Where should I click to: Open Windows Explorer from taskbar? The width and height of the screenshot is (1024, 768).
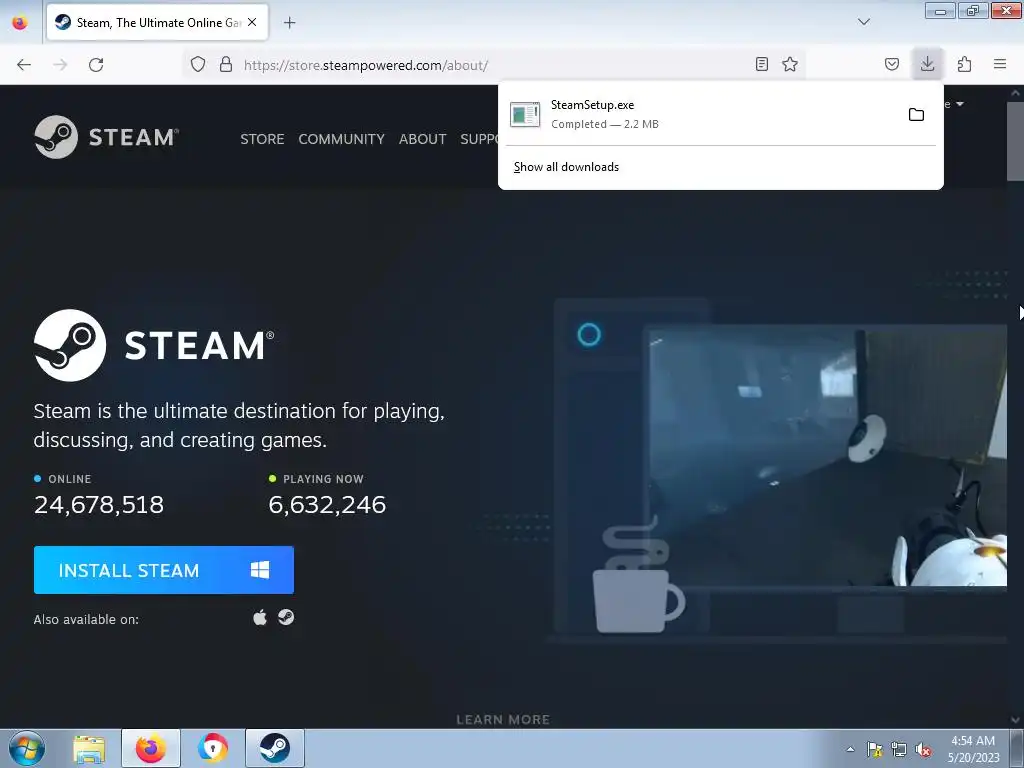[89, 749]
